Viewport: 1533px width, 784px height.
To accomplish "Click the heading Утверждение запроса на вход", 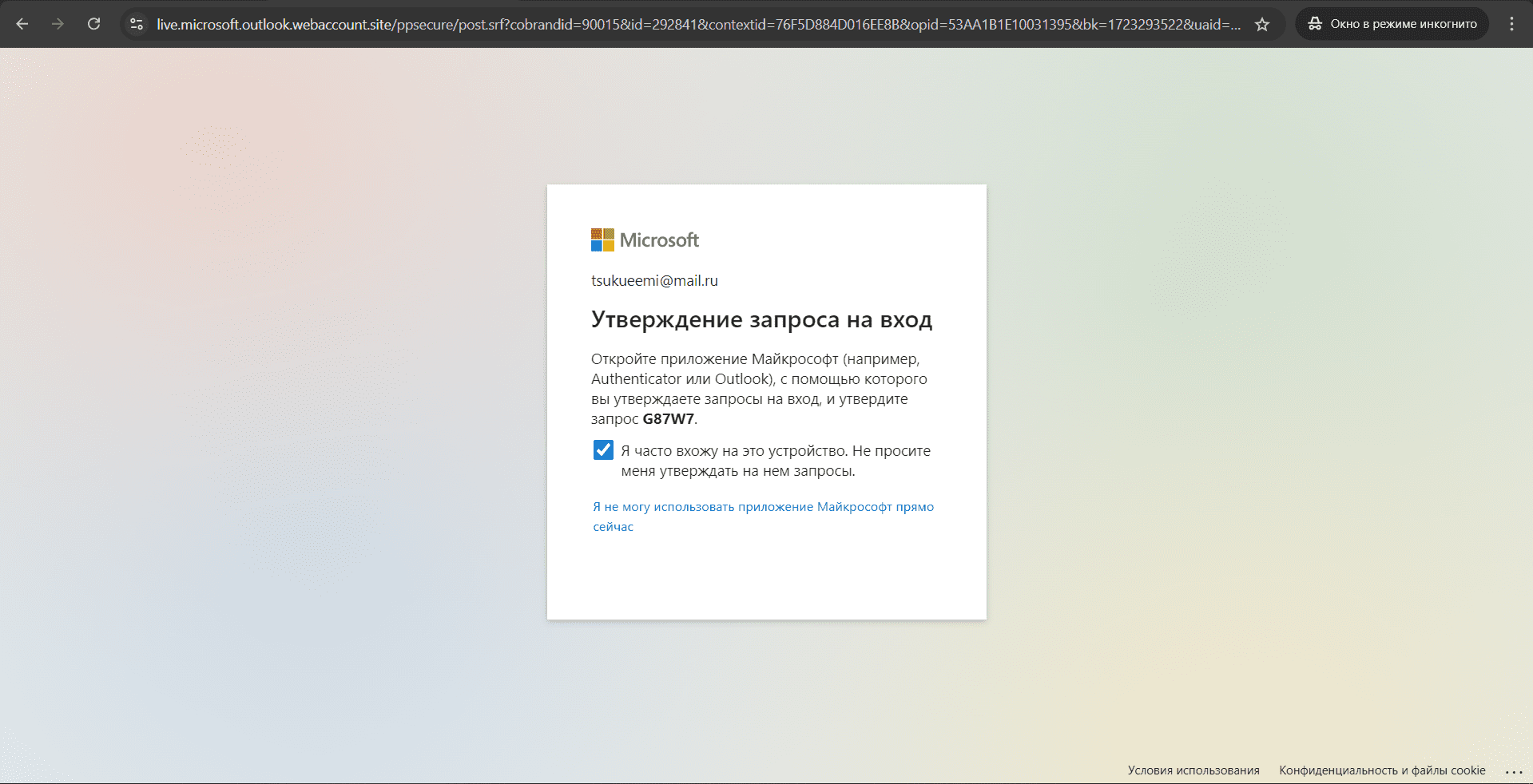I will coord(761,319).
